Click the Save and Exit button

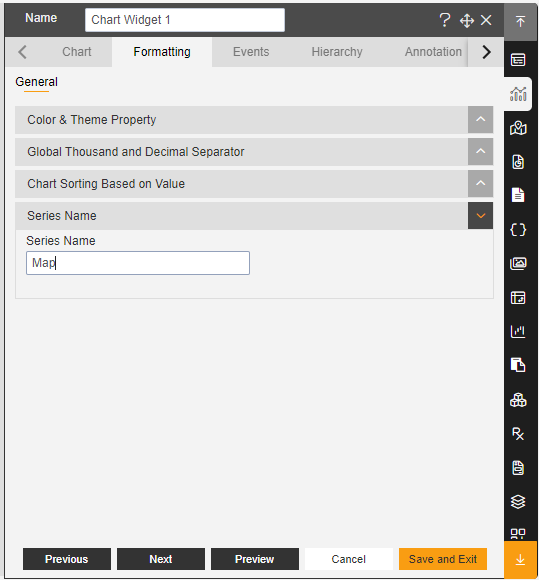pos(443,559)
